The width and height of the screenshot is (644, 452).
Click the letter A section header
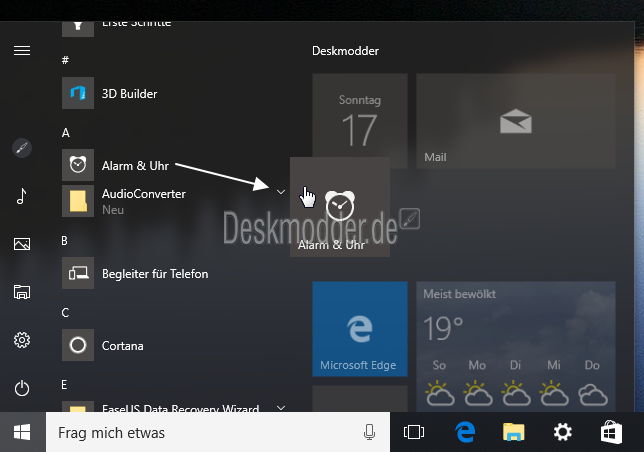click(65, 133)
